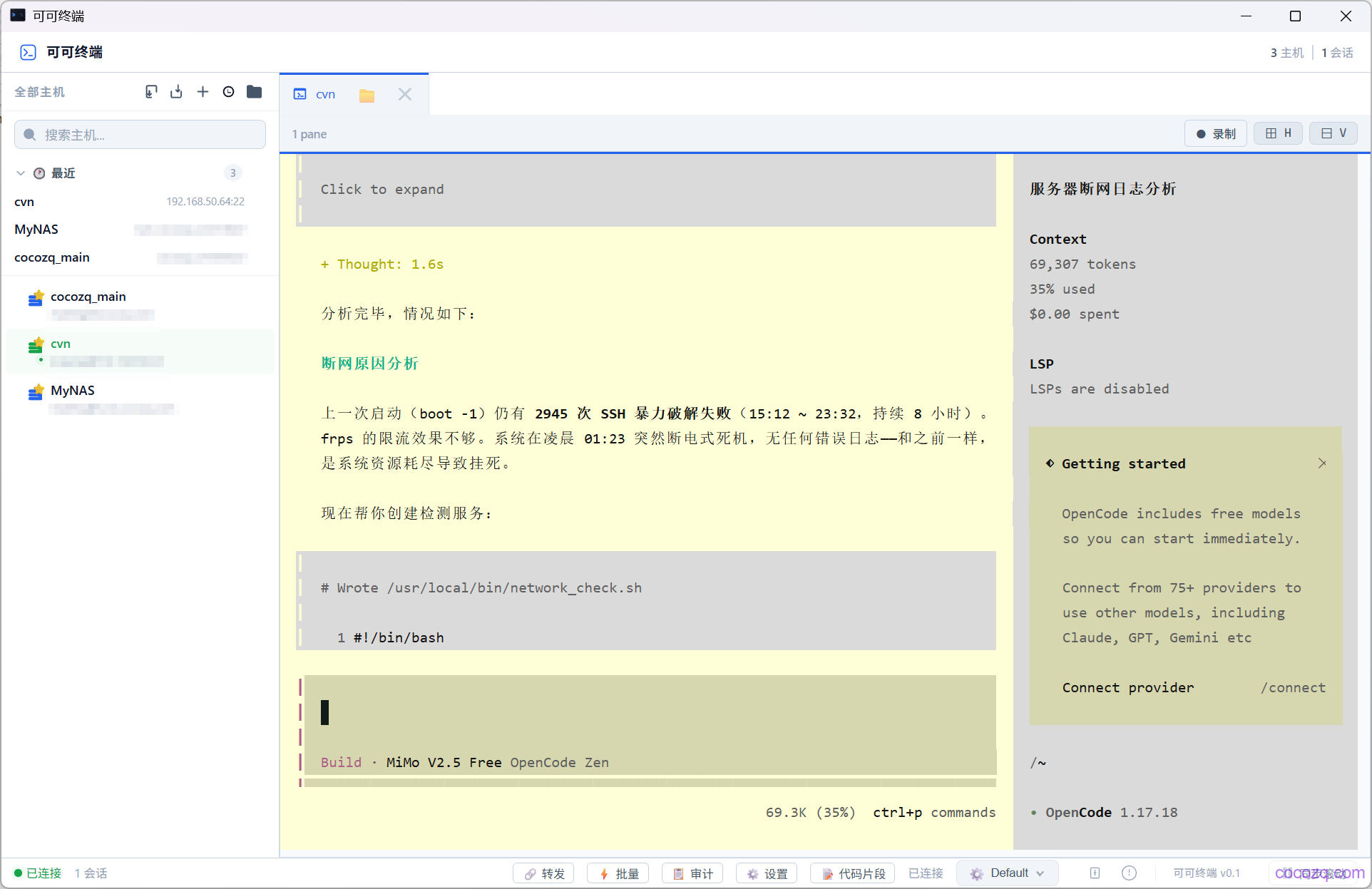The height and width of the screenshot is (889, 1372).
Task: Click 可可终端 v0.1 version label
Action: click(x=1207, y=873)
